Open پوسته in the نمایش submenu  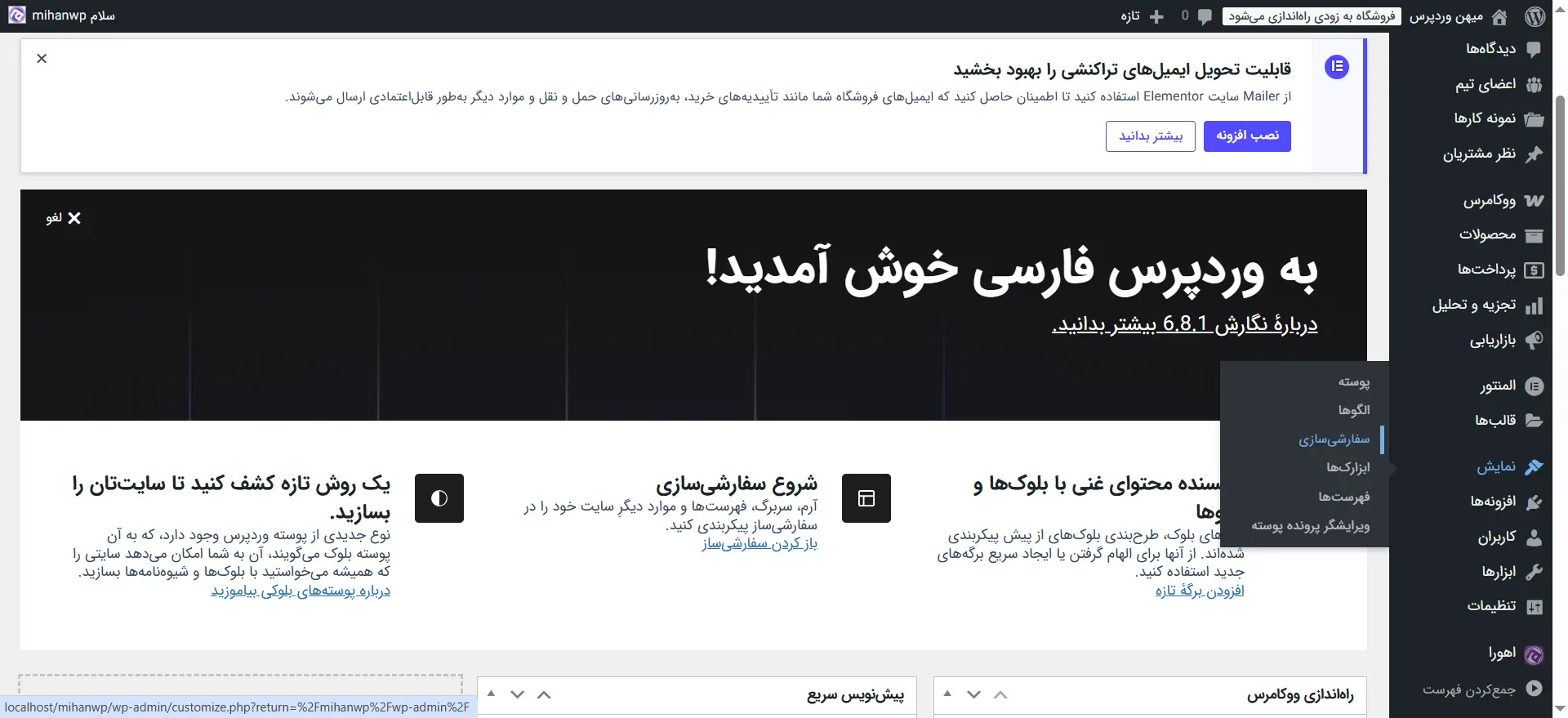tap(1354, 381)
